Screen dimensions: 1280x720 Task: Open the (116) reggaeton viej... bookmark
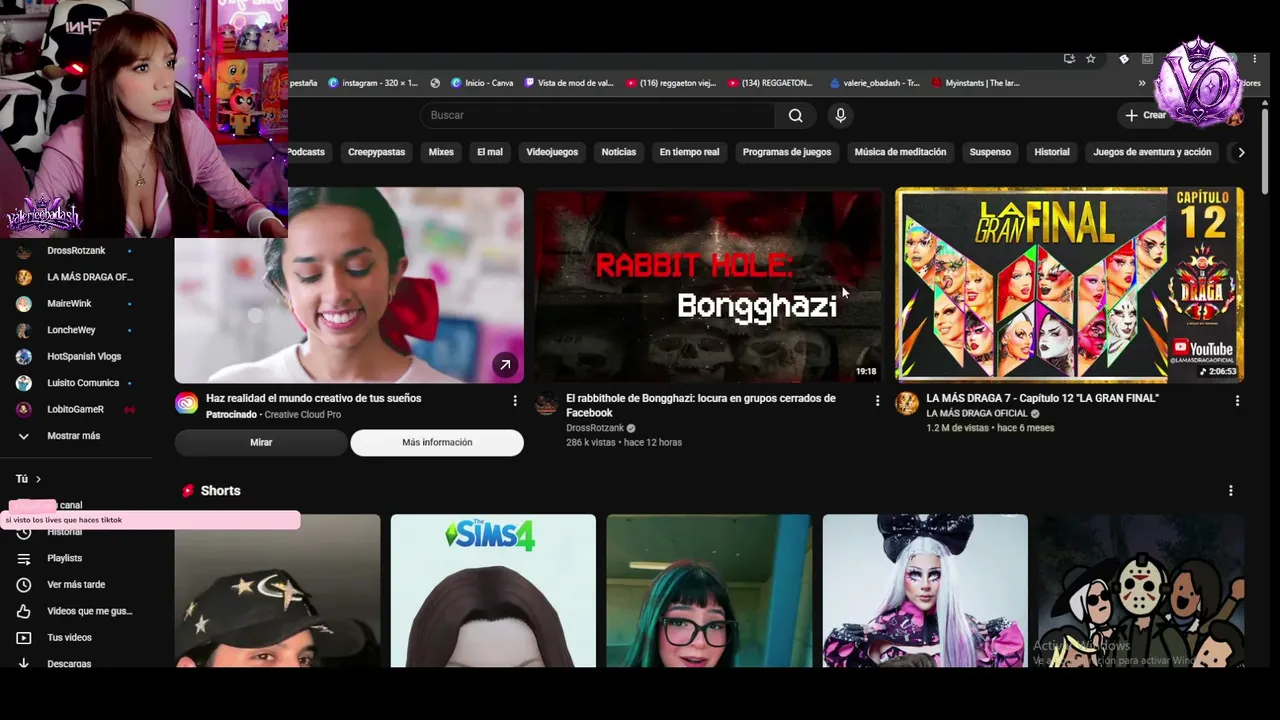[x=671, y=83]
